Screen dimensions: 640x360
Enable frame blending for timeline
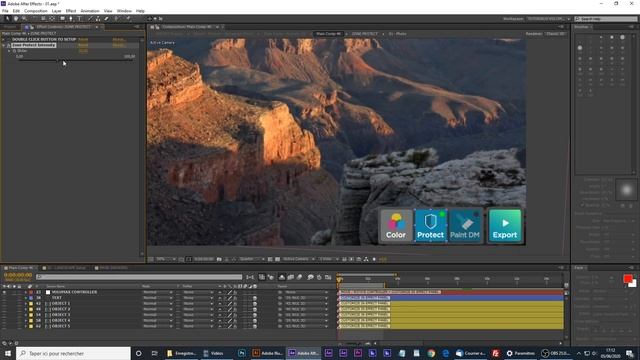pos(291,278)
